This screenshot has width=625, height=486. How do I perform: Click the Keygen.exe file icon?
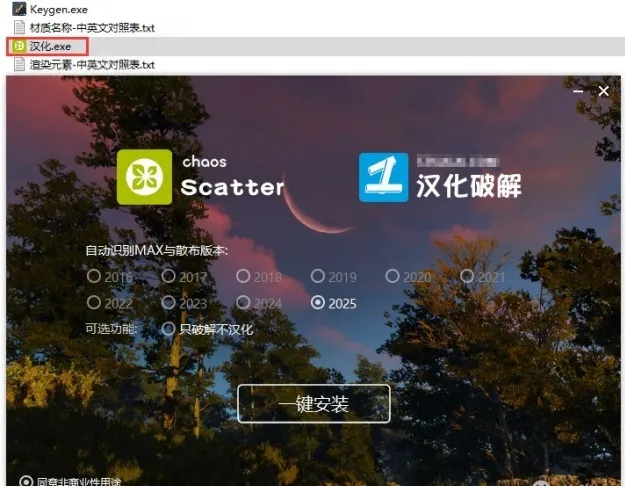[x=19, y=9]
